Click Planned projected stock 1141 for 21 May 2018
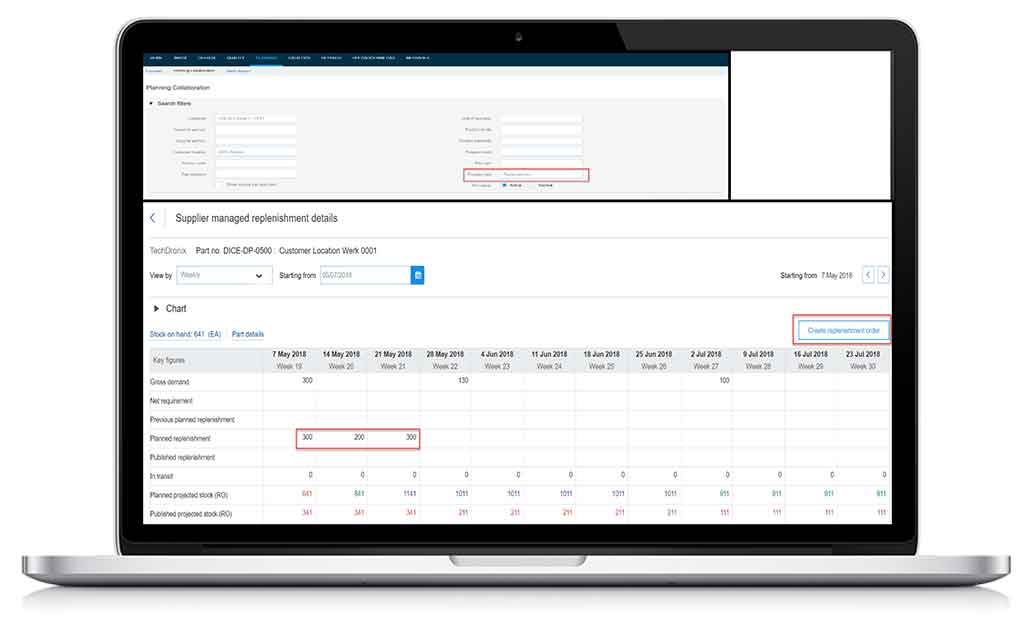 point(409,494)
